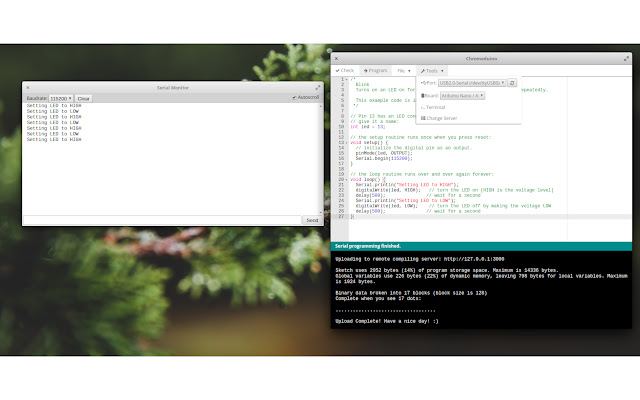640x400 pixels.
Task: Click 'Upload Complete! Have a nice day!' text
Action: pyautogui.click(x=387, y=321)
